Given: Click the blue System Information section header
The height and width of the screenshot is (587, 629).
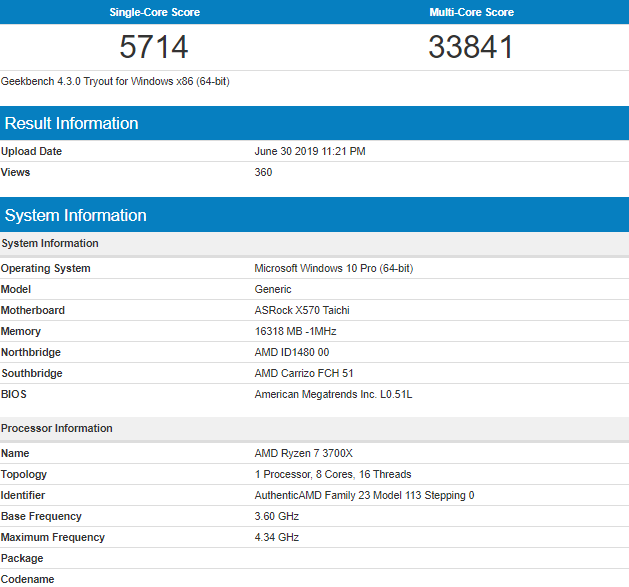Looking at the screenshot, I should pos(75,216).
